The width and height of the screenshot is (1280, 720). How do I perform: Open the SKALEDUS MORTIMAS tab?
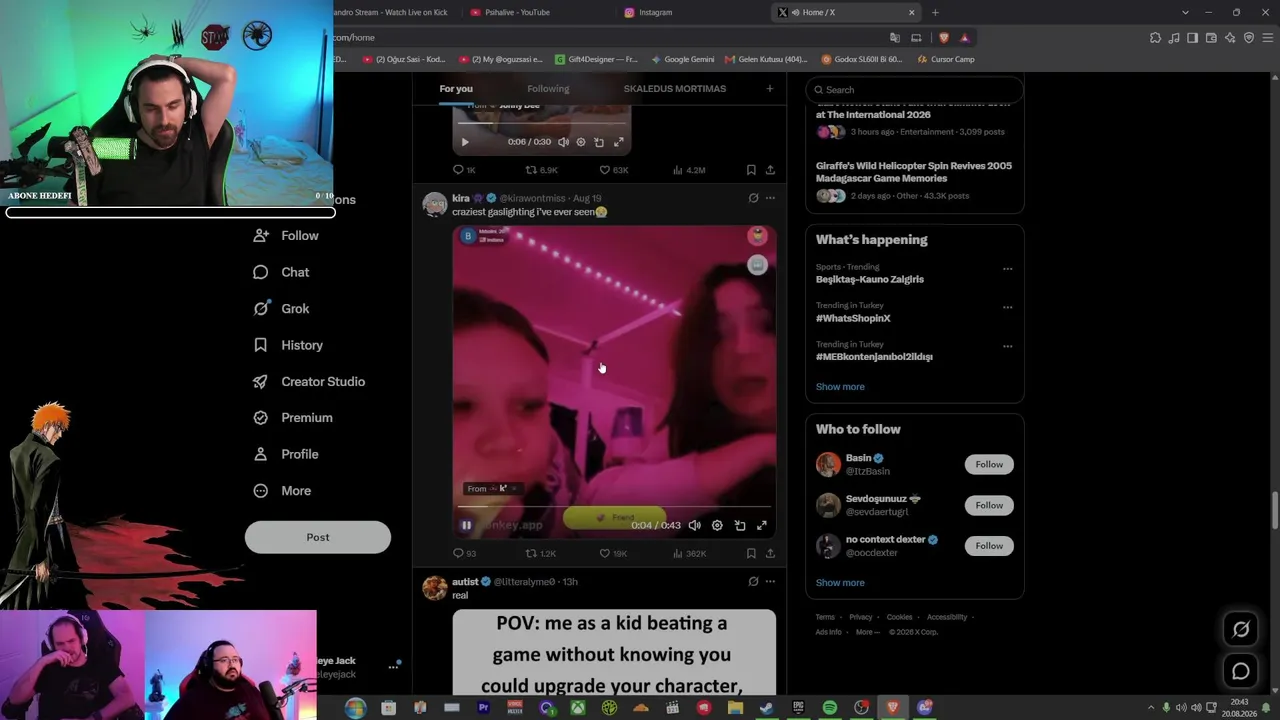click(675, 89)
